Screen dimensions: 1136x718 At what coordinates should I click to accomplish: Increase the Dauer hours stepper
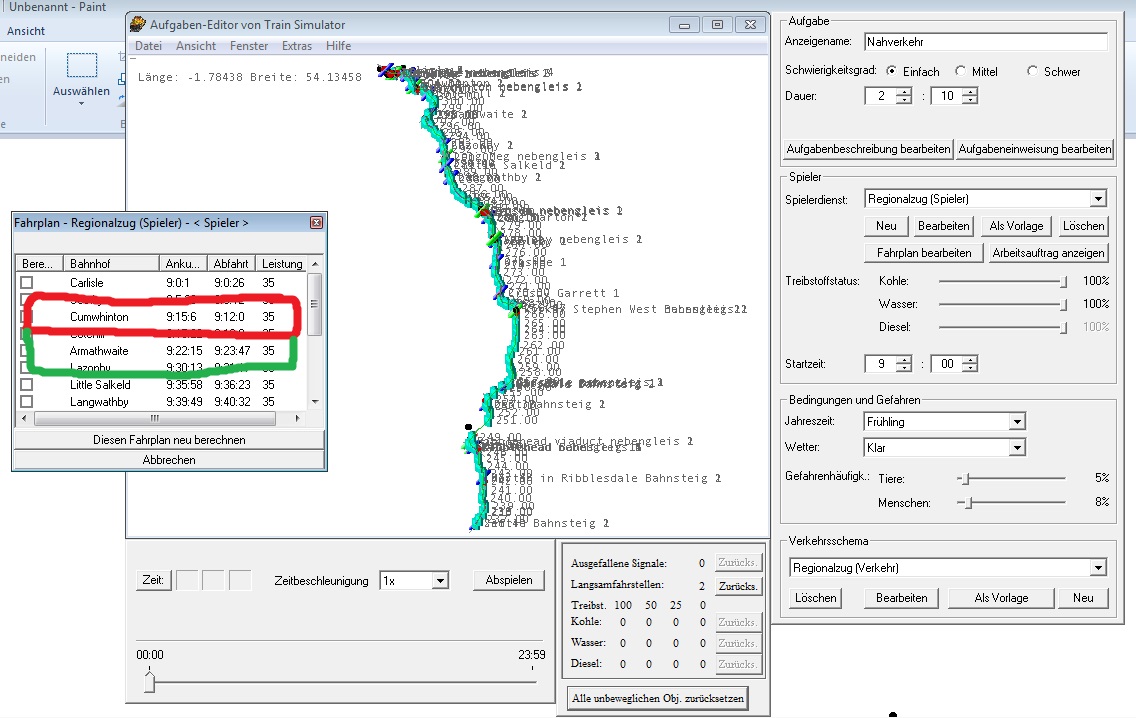pyautogui.click(x=904, y=92)
